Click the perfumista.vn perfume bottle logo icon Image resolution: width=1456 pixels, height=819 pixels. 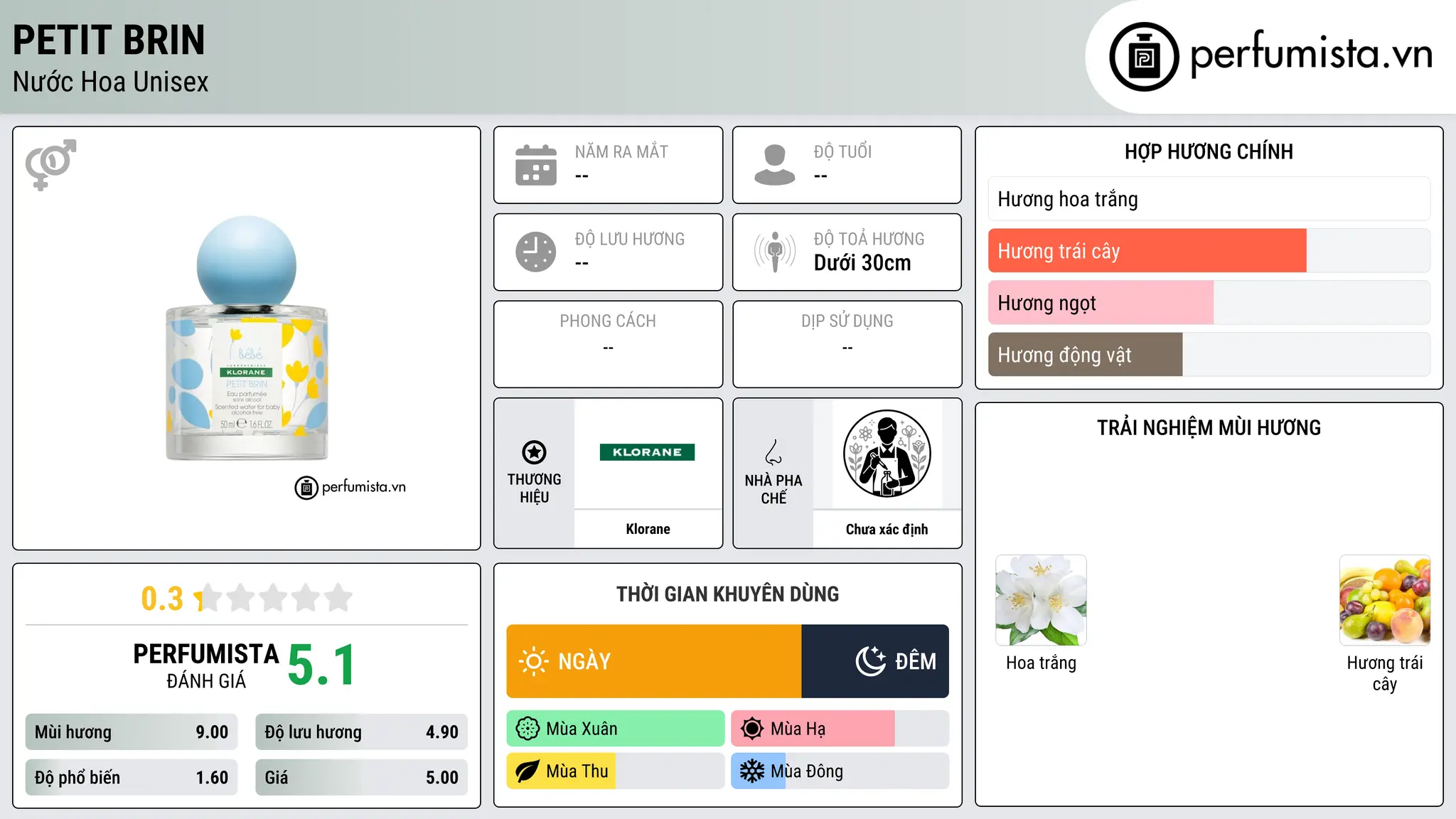pyautogui.click(x=1144, y=57)
